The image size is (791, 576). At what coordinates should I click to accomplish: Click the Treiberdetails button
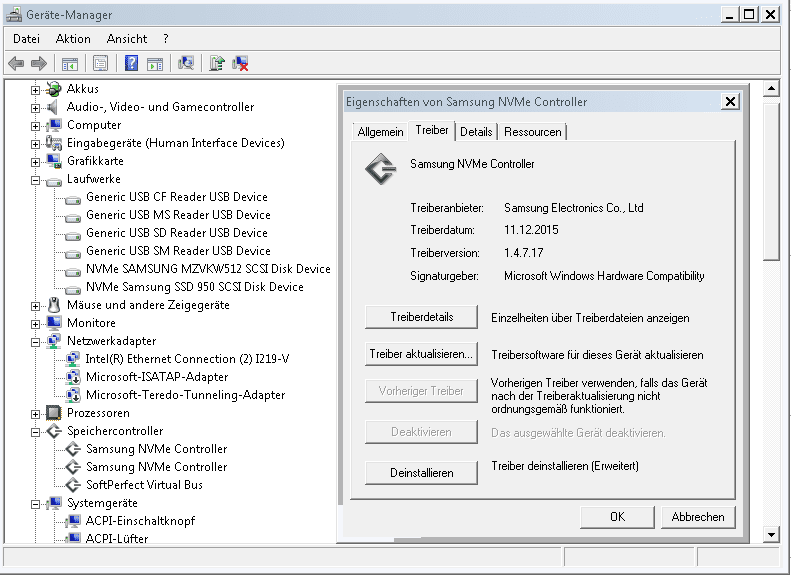[421, 317]
